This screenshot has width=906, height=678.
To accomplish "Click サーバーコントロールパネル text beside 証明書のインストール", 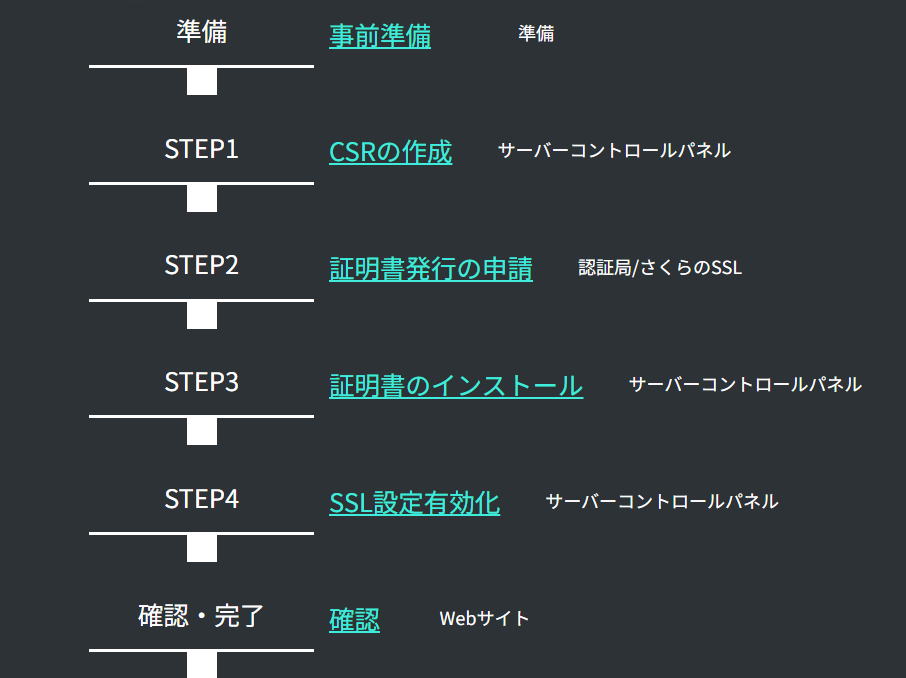I will (745, 385).
